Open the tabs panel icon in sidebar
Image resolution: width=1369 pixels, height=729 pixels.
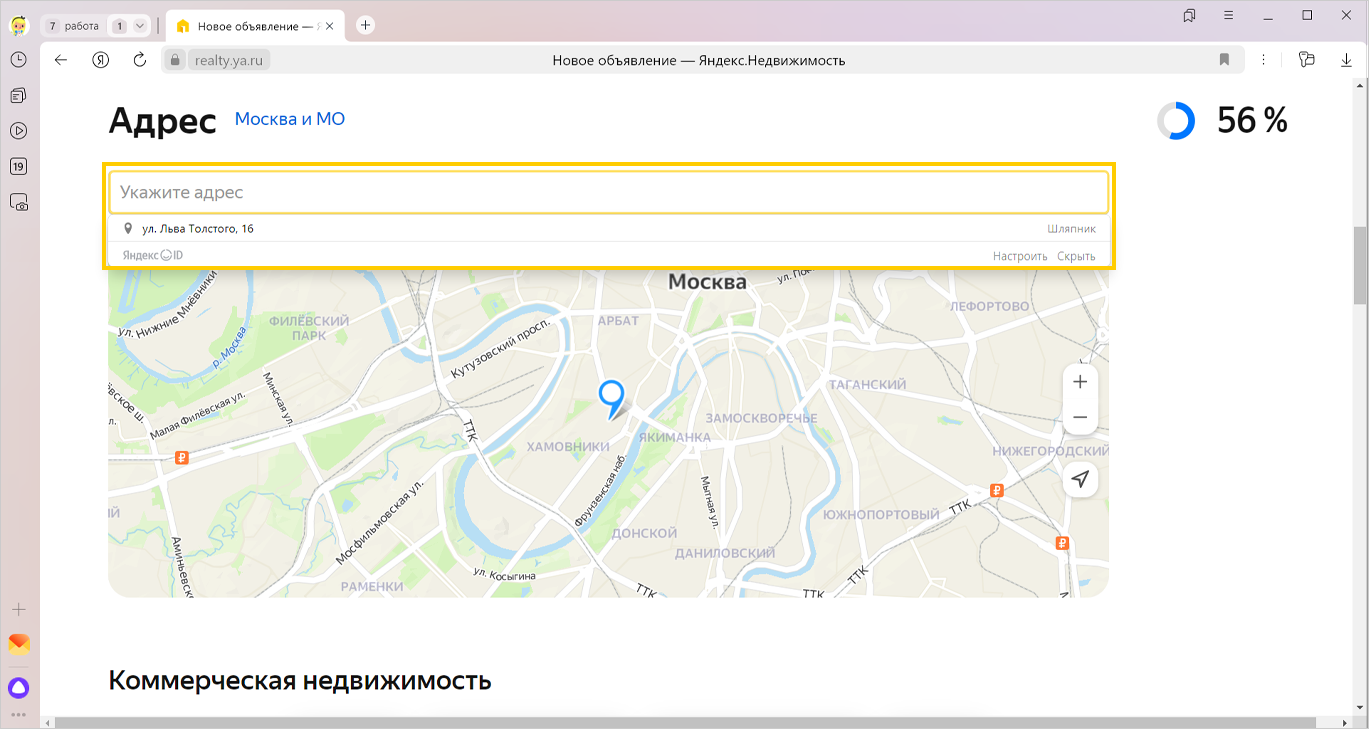coord(19,96)
